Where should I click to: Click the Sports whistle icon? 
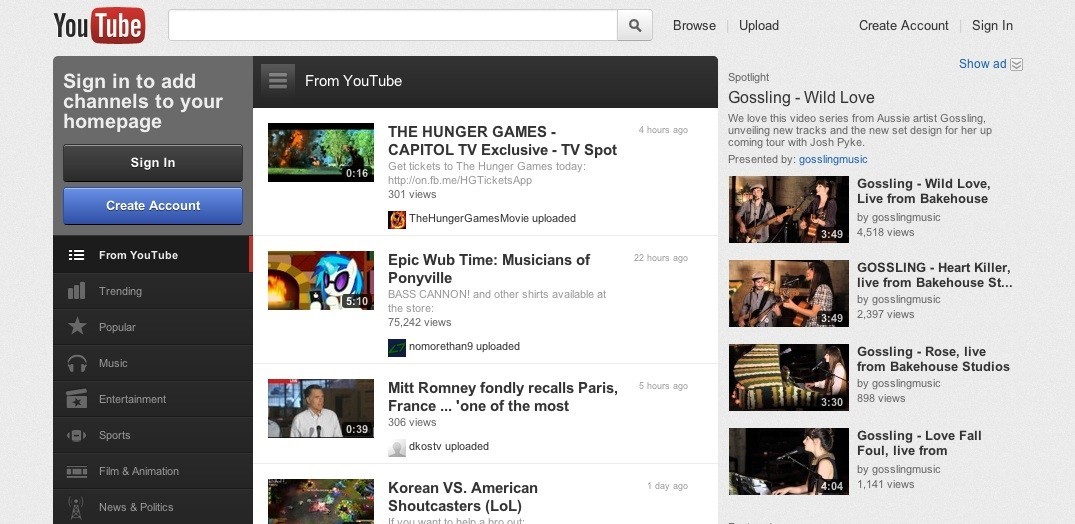pos(77,435)
